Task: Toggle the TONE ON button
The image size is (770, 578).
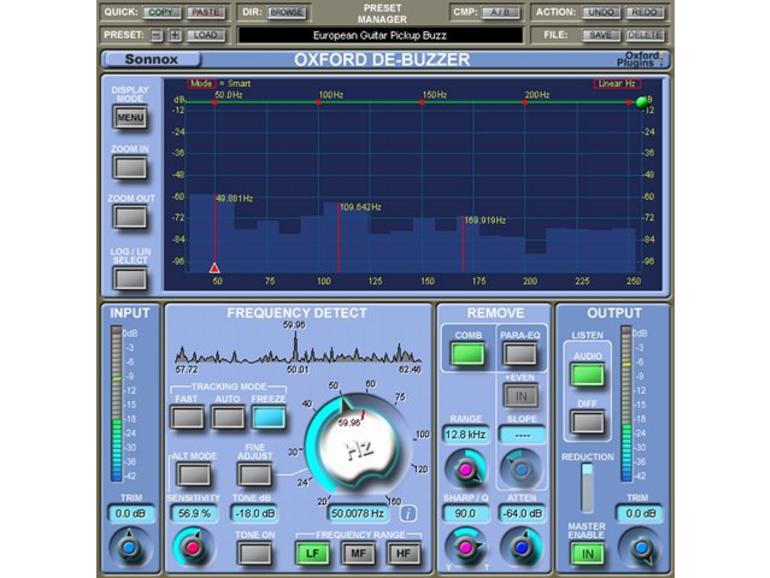Action: tap(254, 553)
